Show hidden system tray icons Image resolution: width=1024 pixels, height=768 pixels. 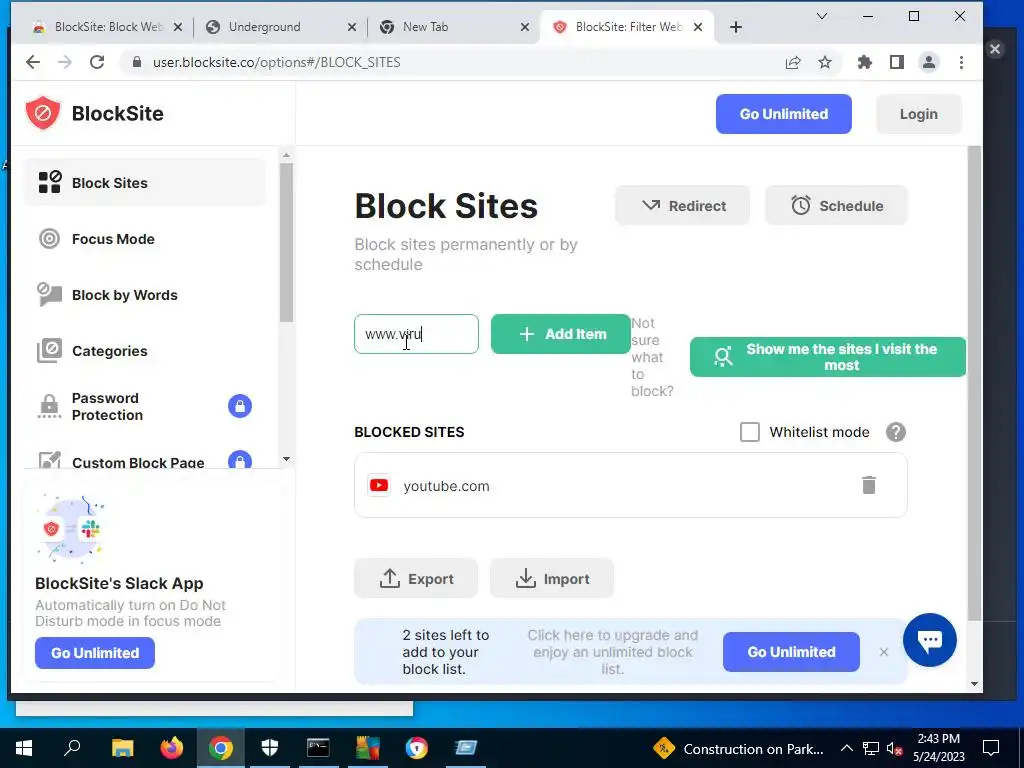pyautogui.click(x=846, y=748)
